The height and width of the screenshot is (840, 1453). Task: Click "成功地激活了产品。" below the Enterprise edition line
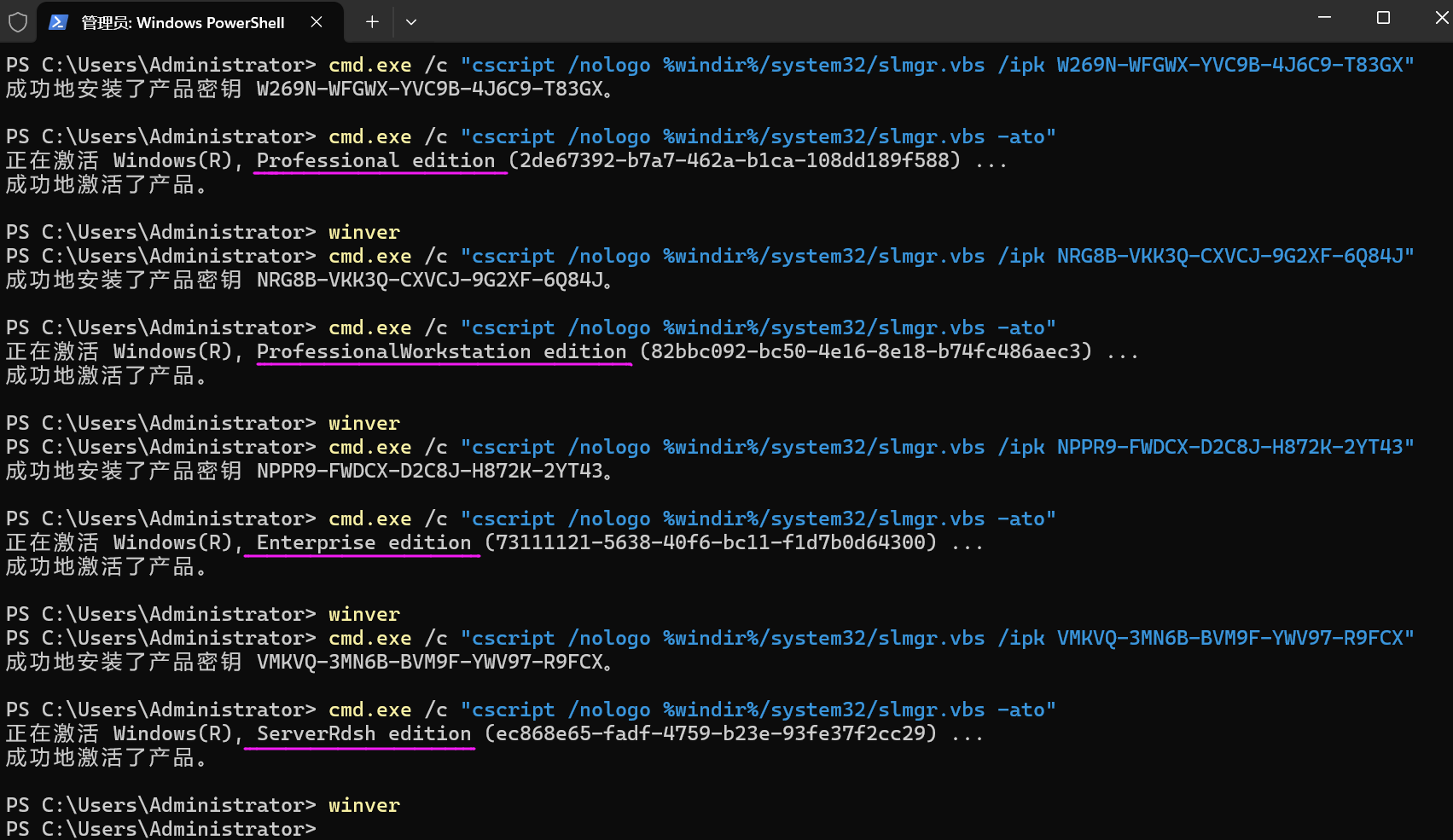[107, 566]
